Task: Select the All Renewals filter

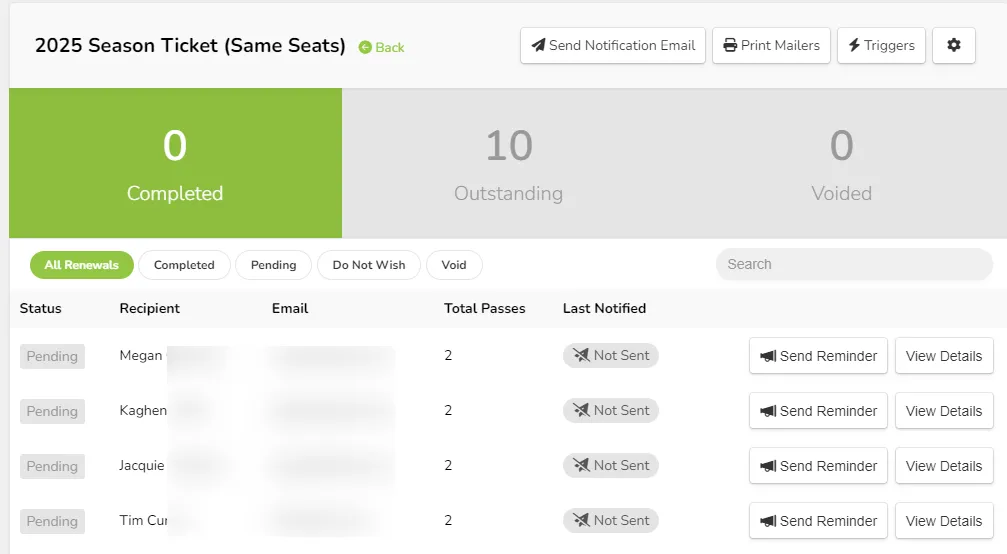Action: click(82, 265)
